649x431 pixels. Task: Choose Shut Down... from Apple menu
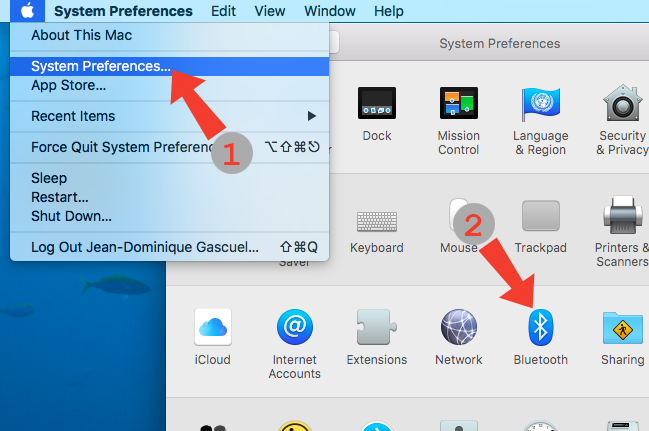coord(170,216)
